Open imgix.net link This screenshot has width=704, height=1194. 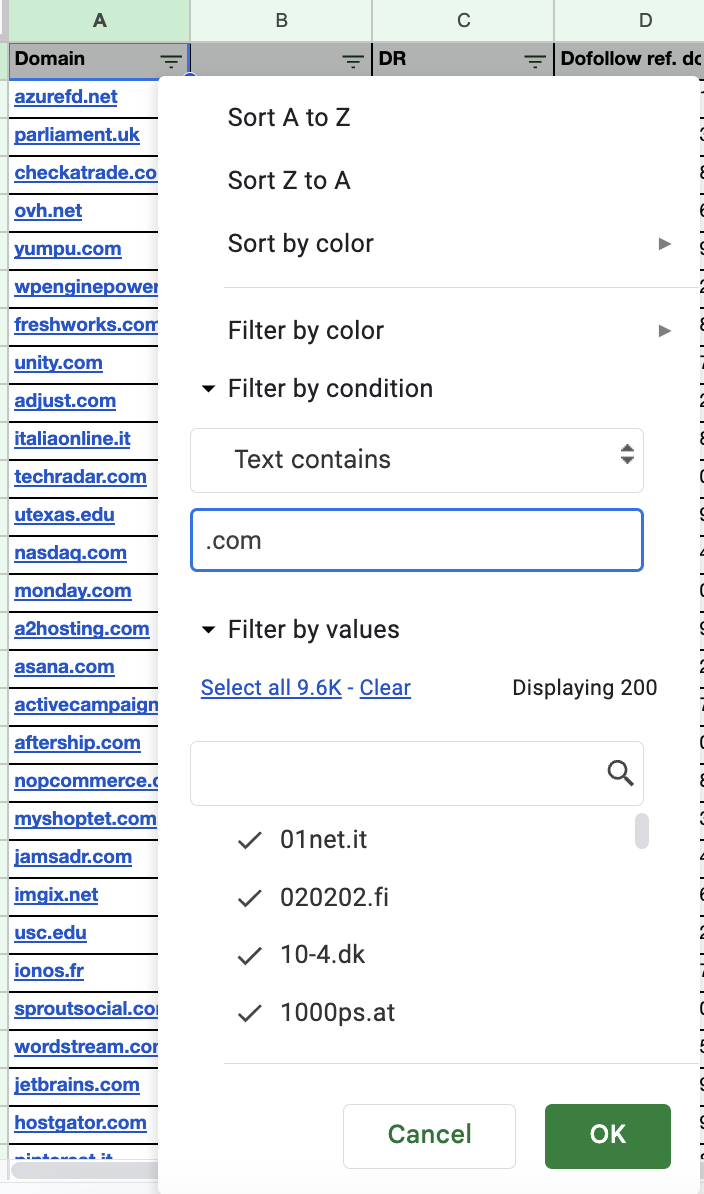(56, 895)
